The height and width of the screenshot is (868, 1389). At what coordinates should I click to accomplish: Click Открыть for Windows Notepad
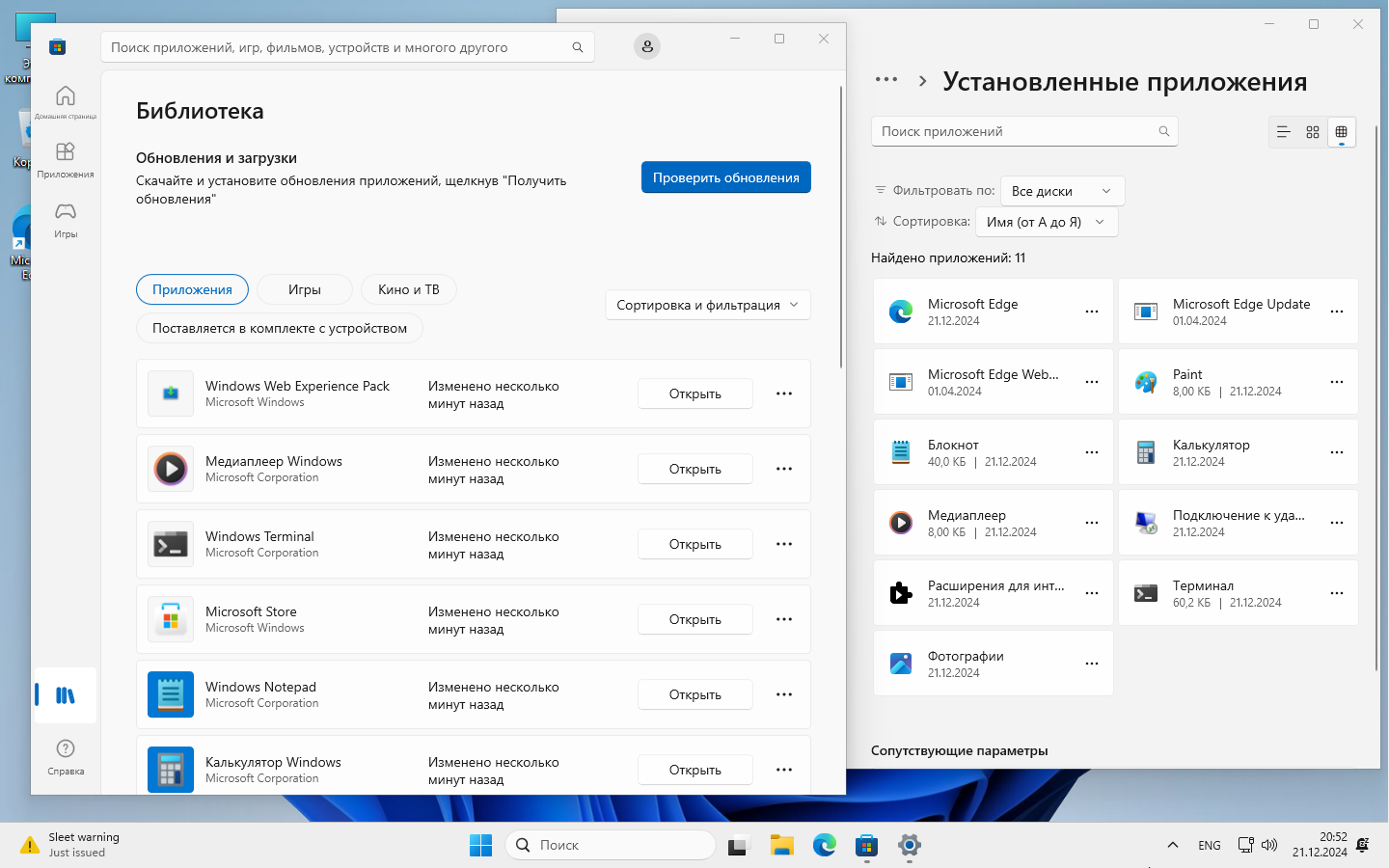pyautogui.click(x=695, y=694)
